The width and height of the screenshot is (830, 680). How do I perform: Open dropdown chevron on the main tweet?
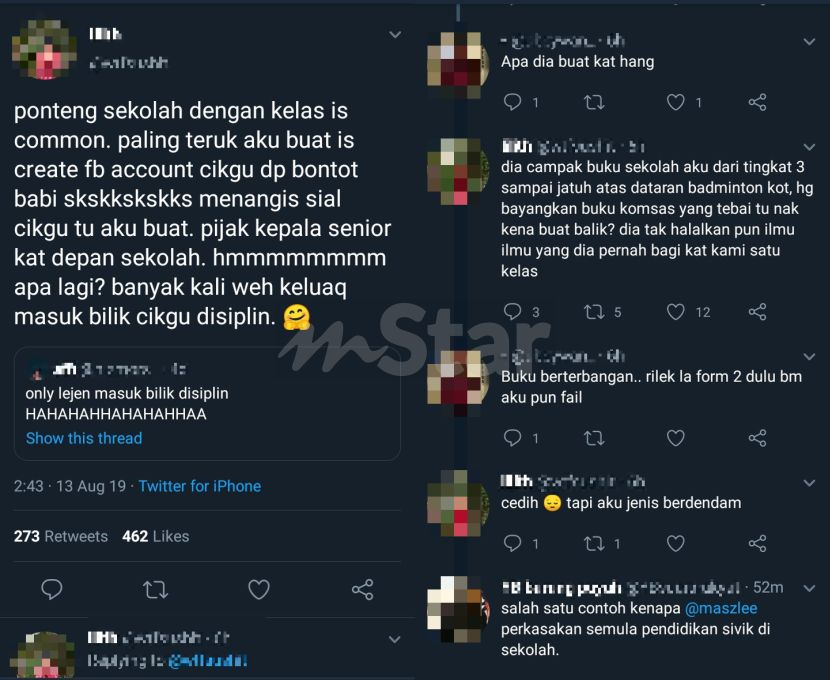click(x=395, y=35)
